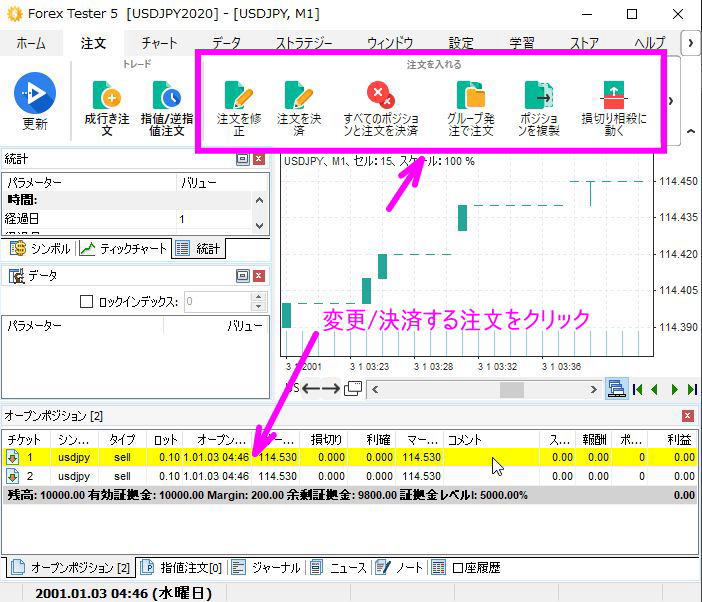
Task: Sort by チケット column header
Action: [x=26, y=440]
